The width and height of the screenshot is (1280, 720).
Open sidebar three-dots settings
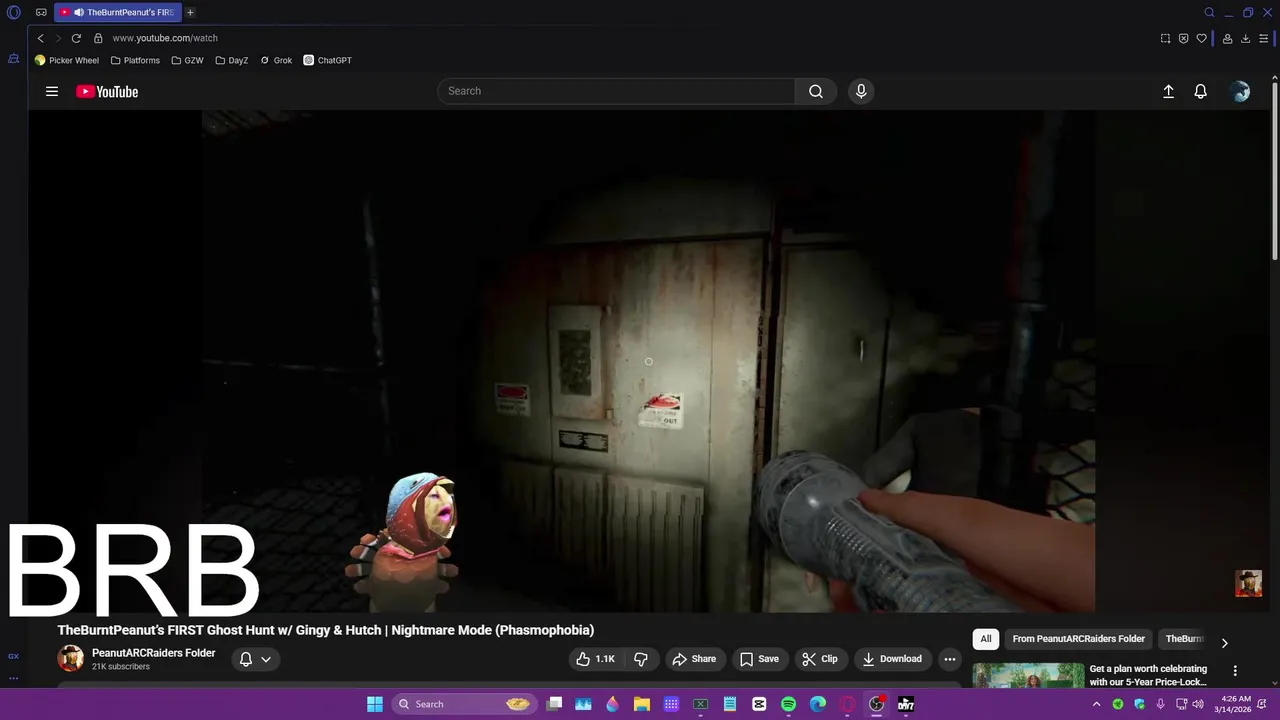[13, 678]
